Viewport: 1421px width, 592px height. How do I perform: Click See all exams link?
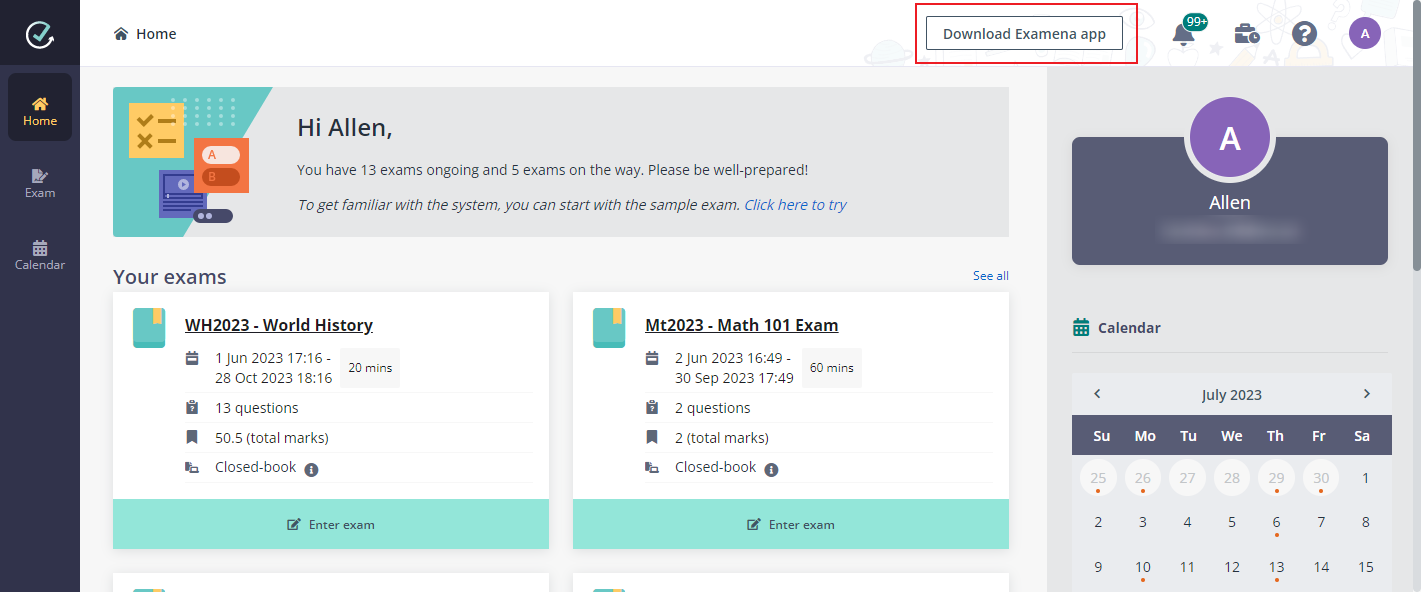991,276
